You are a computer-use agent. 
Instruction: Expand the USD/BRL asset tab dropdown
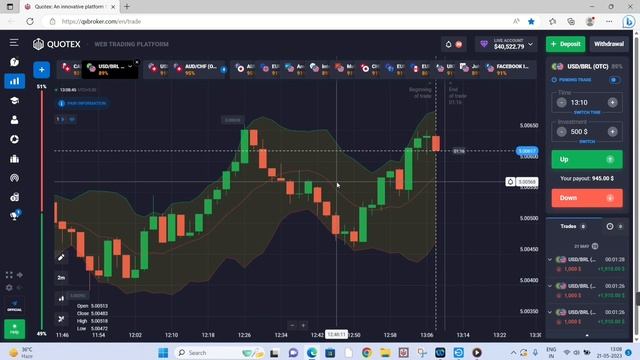pos(130,66)
